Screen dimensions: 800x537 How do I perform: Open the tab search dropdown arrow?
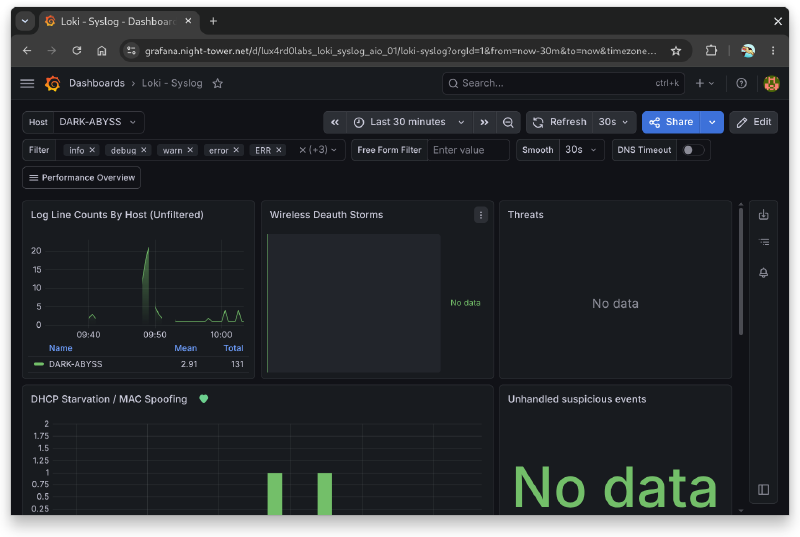coord(25,21)
